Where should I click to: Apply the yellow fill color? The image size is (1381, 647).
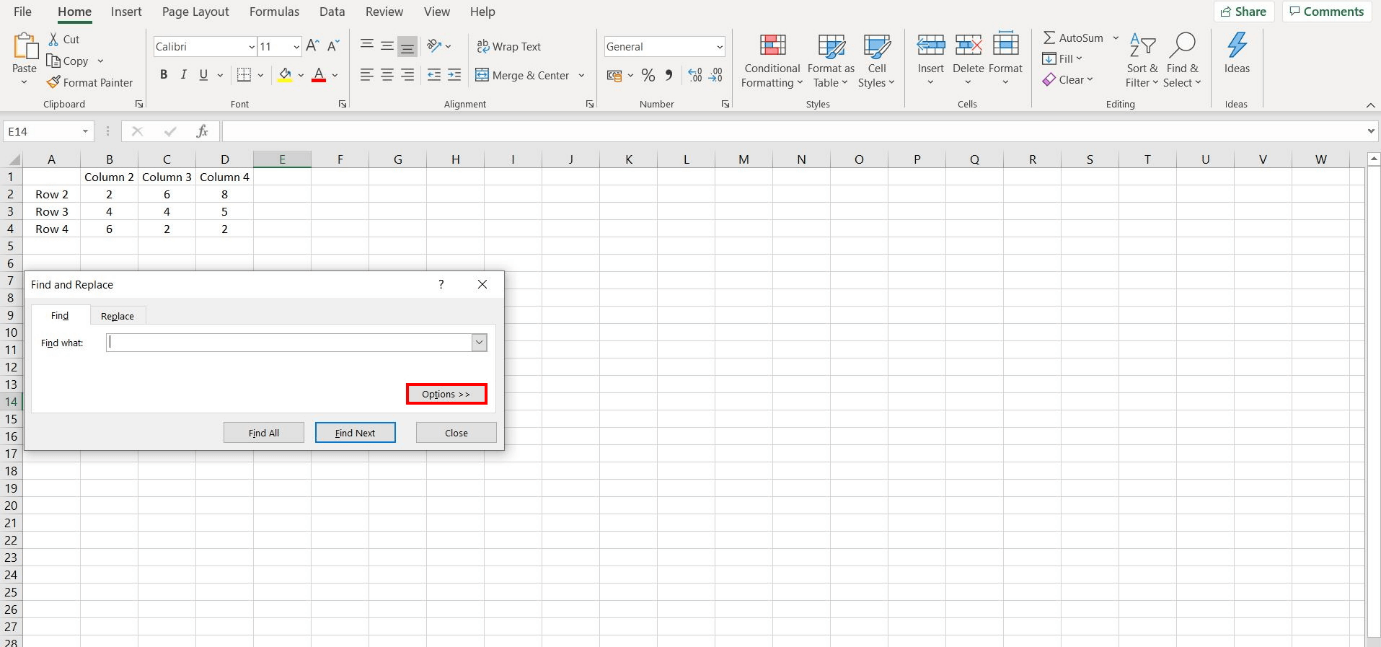pos(285,75)
